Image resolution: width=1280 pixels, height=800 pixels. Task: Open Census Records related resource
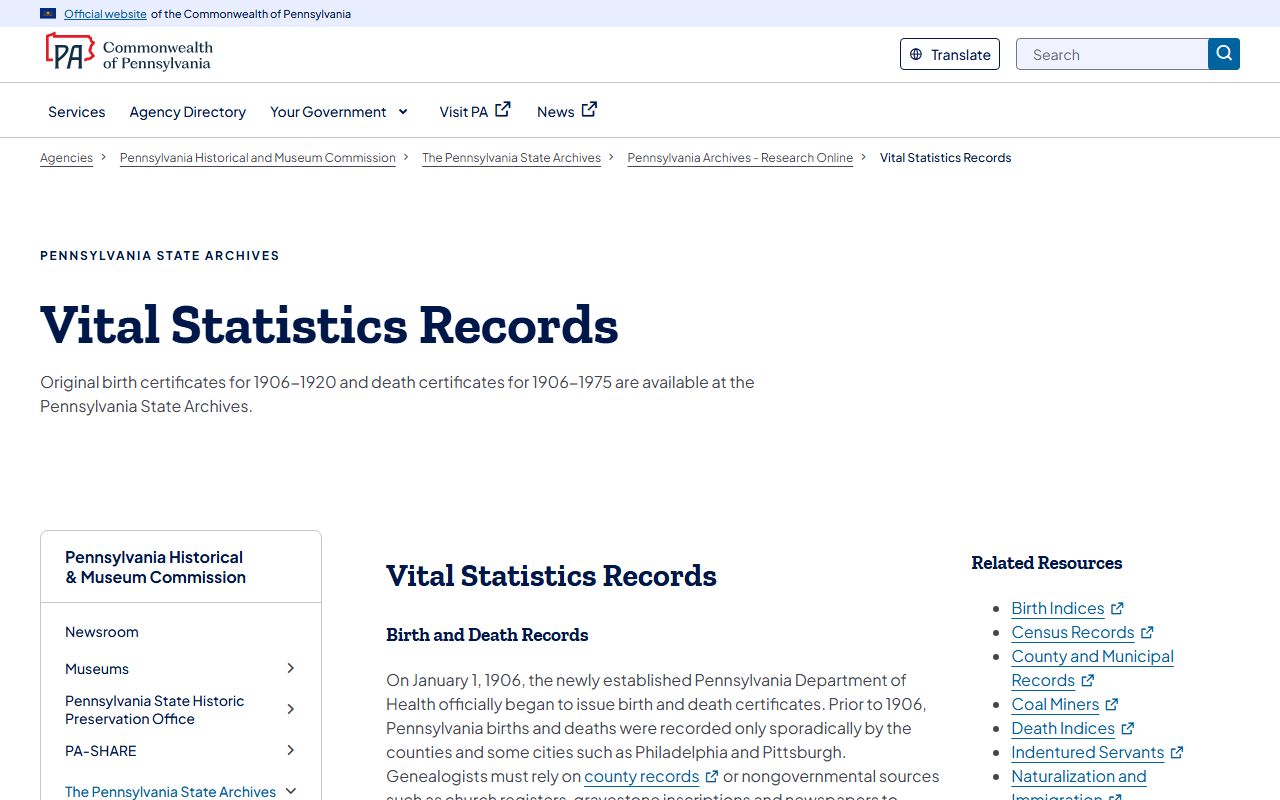coord(1073,632)
